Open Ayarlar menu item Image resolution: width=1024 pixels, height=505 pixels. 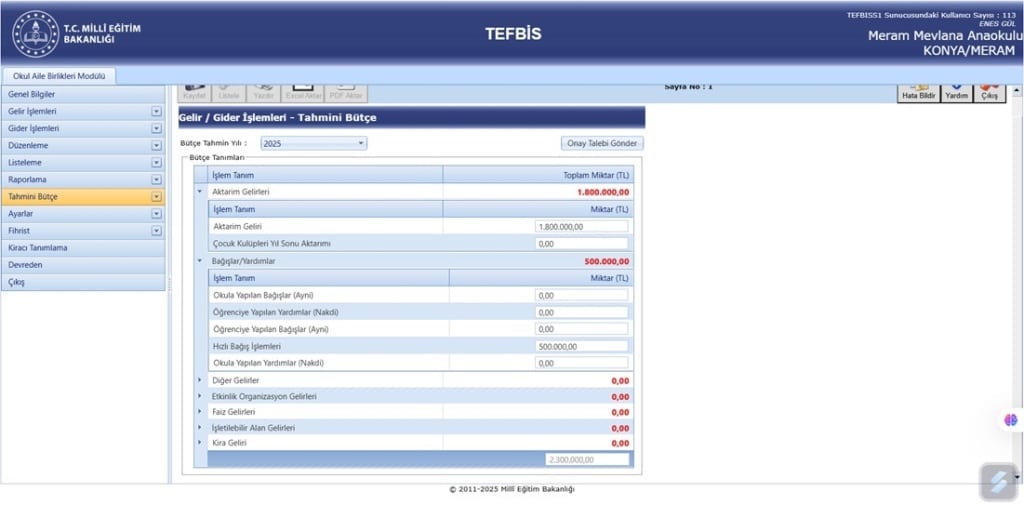point(83,214)
